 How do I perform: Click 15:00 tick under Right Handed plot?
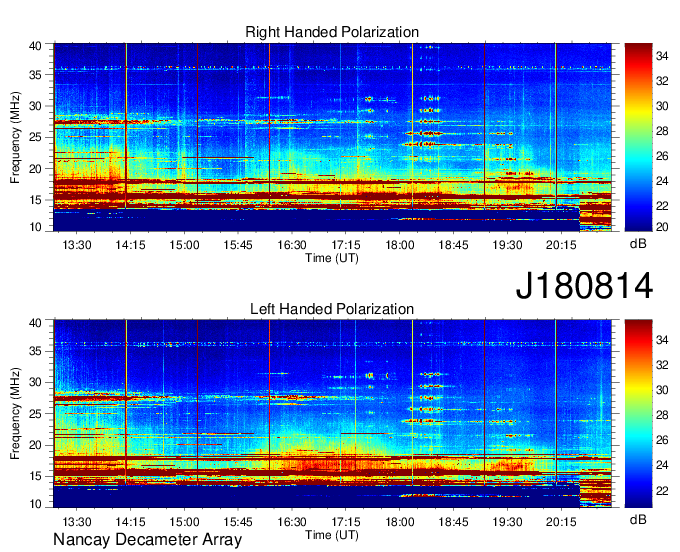click(184, 245)
